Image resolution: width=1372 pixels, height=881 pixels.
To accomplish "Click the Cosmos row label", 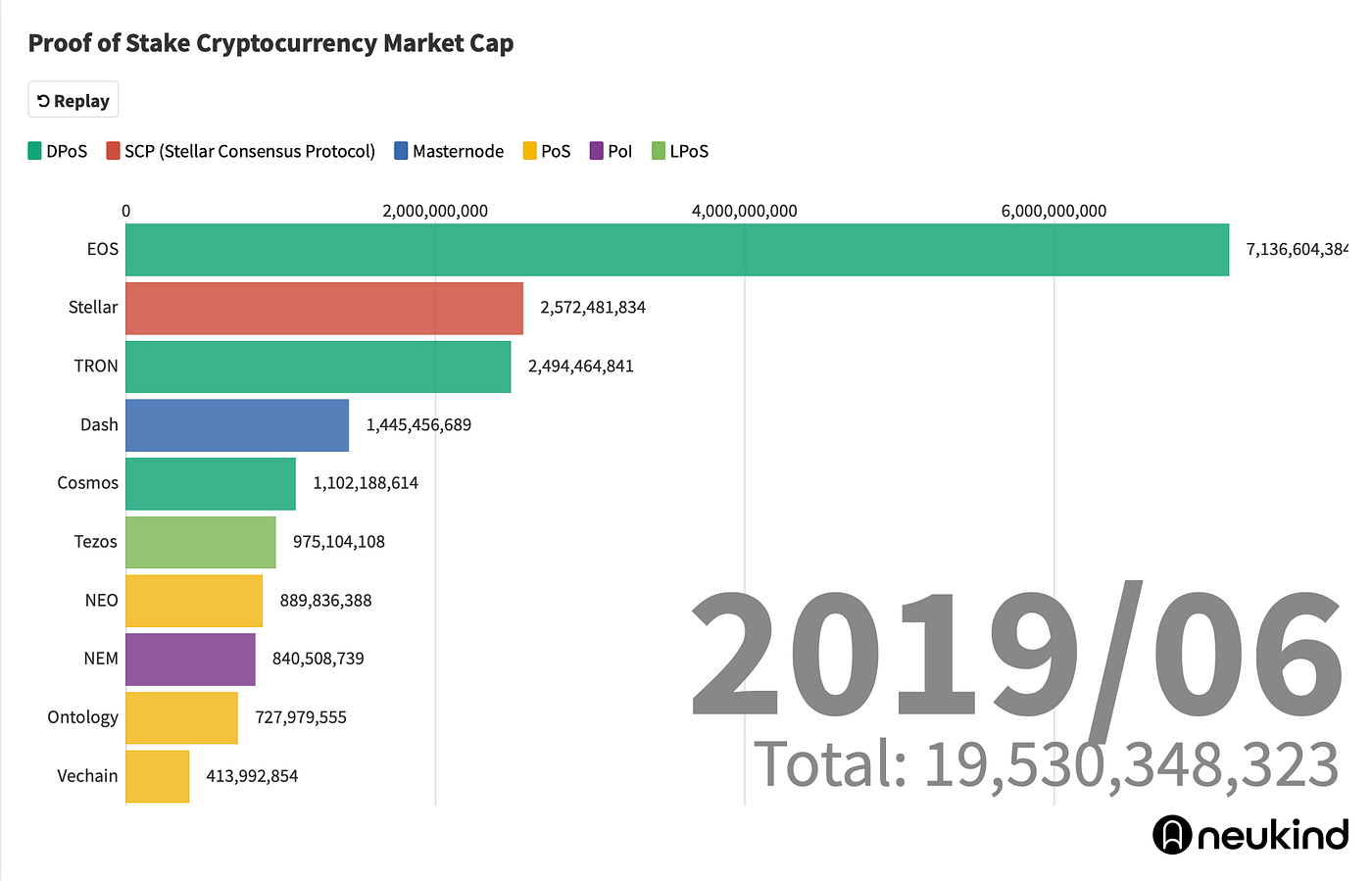I will pyautogui.click(x=88, y=483).
